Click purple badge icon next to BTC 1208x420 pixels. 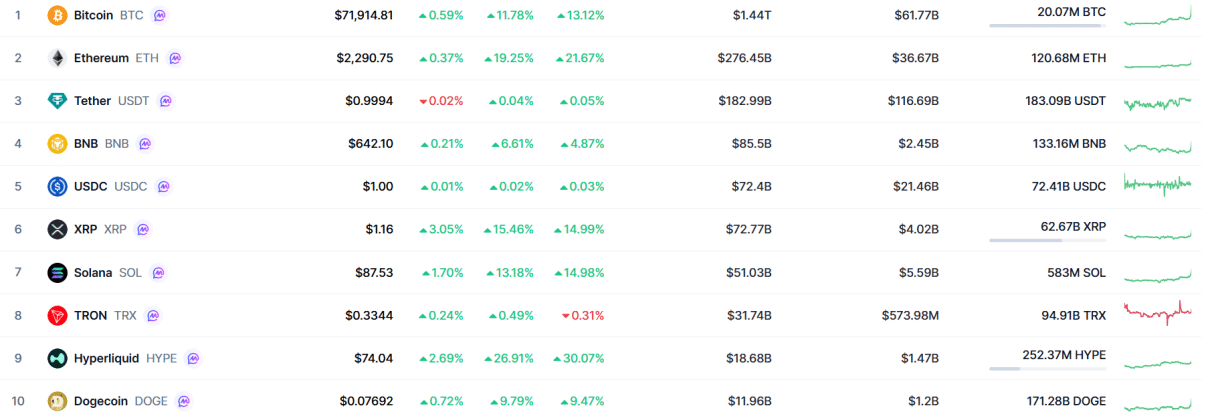[160, 15]
